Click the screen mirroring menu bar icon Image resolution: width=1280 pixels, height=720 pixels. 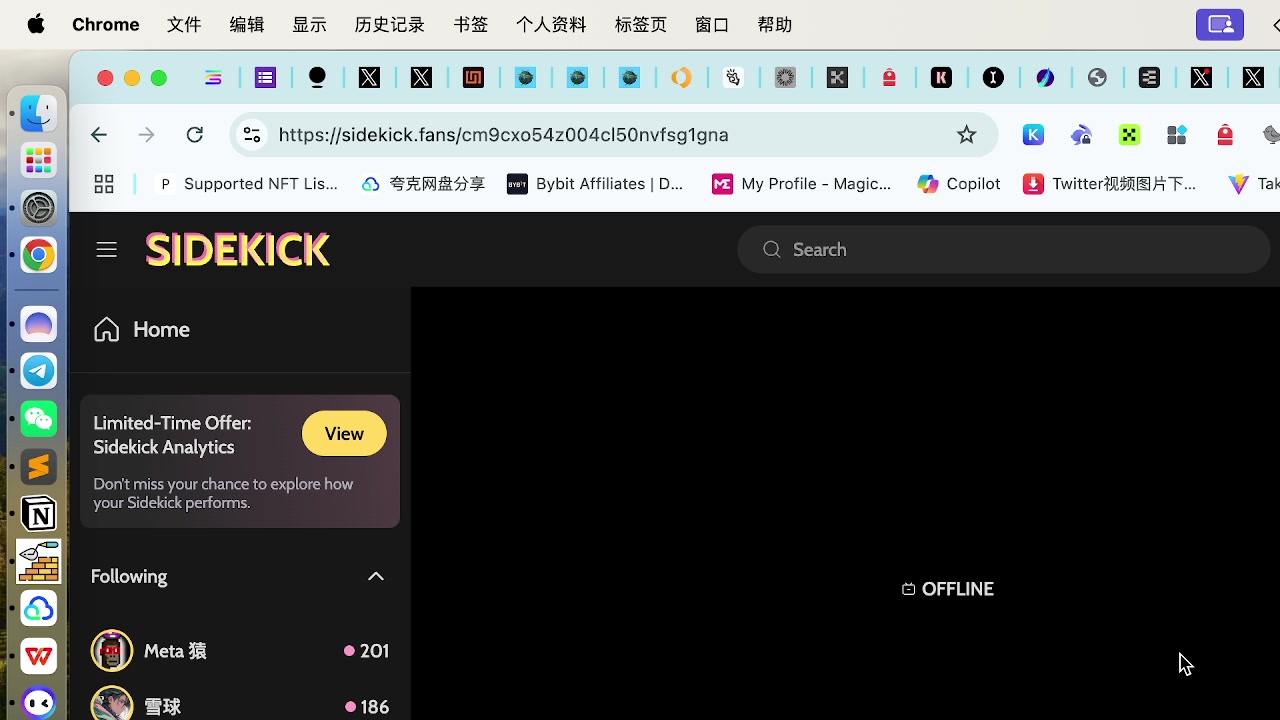click(x=1220, y=24)
